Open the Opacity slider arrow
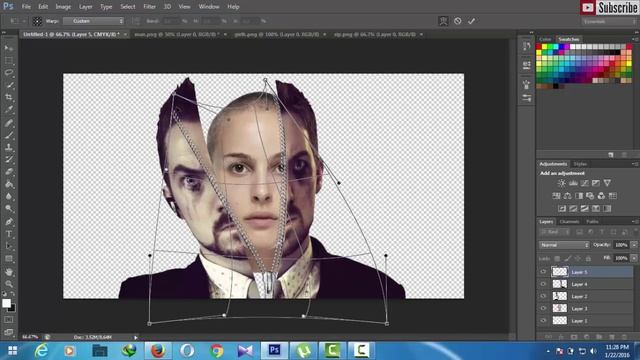Viewport: 640px width, 360px height. coord(634,245)
